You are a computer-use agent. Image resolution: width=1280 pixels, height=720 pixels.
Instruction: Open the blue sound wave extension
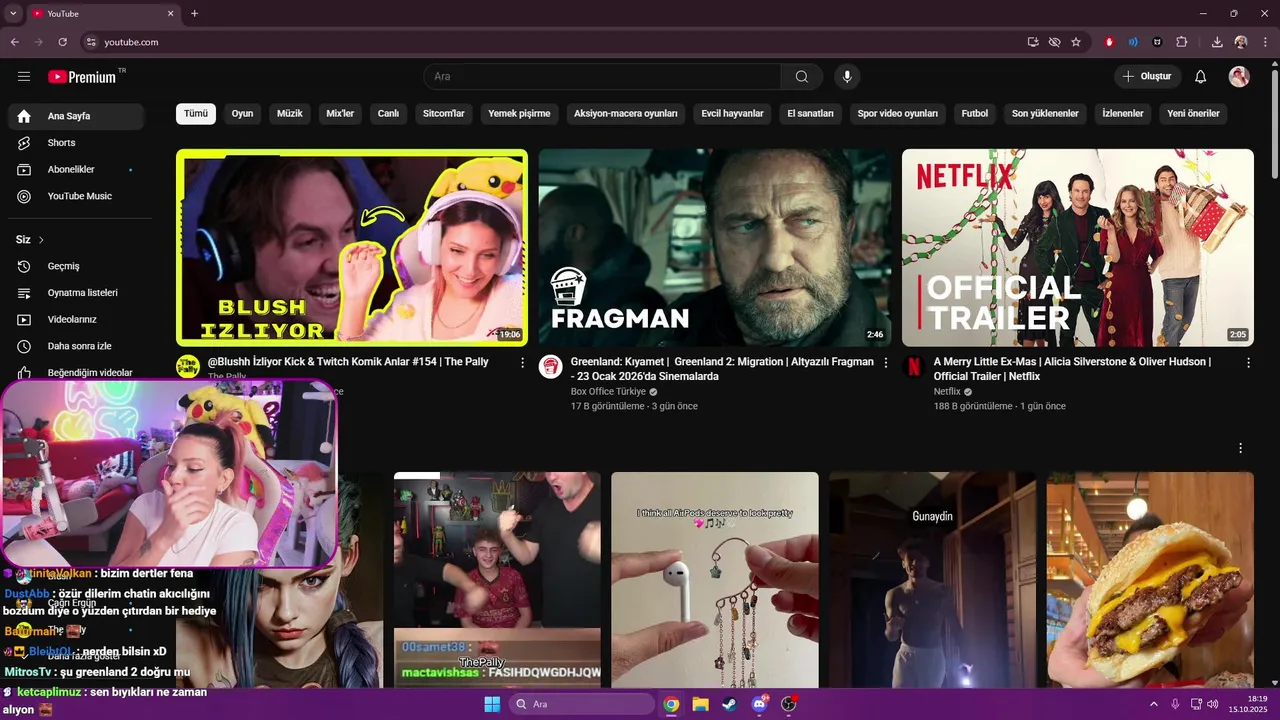(1133, 42)
